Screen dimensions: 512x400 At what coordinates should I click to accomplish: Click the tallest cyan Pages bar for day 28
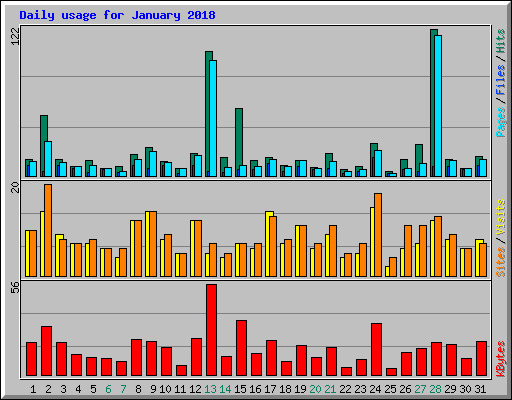[x=438, y=106]
